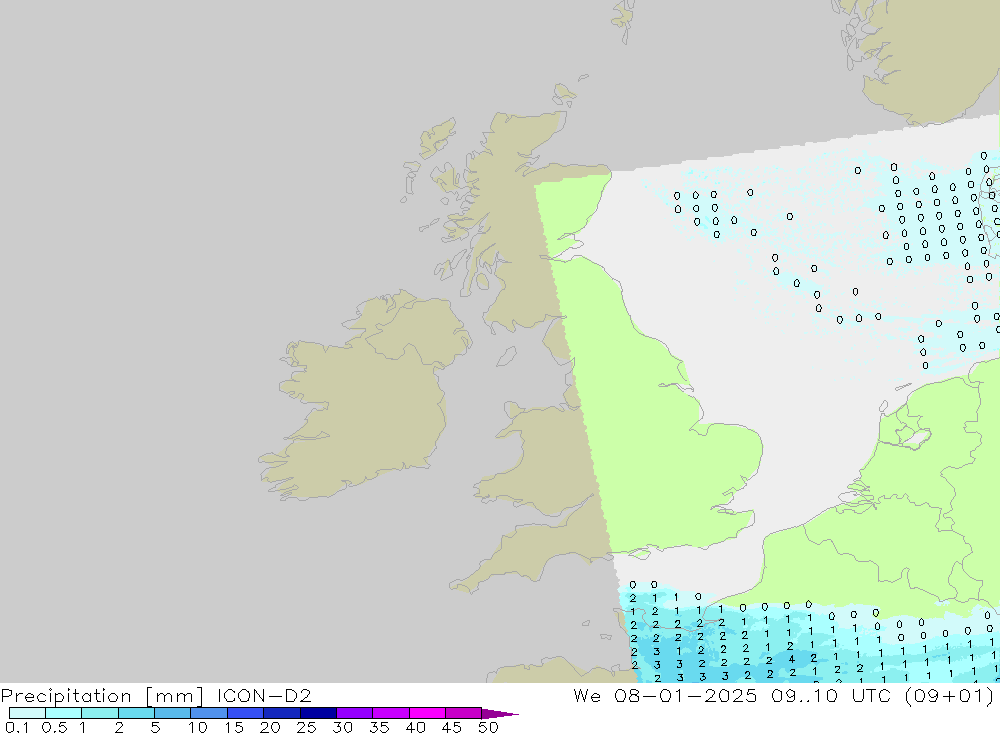
Task: Click the '40' legend scale label
Action: (x=415, y=727)
